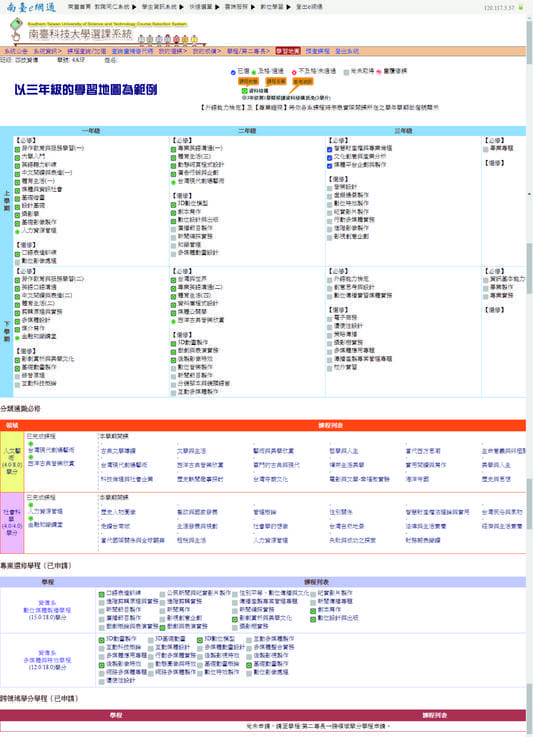Click gray status icon beside 知識管理
The image size is (533, 737).
point(173,245)
